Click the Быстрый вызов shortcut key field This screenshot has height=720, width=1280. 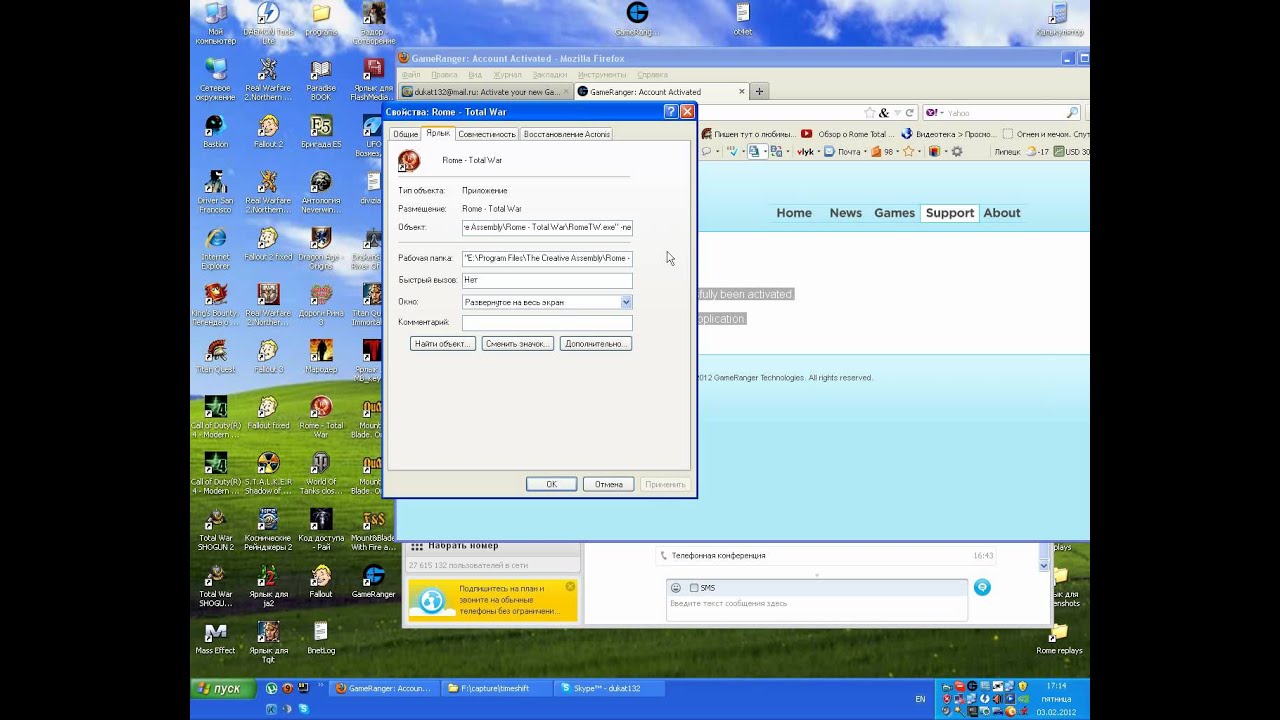point(547,280)
